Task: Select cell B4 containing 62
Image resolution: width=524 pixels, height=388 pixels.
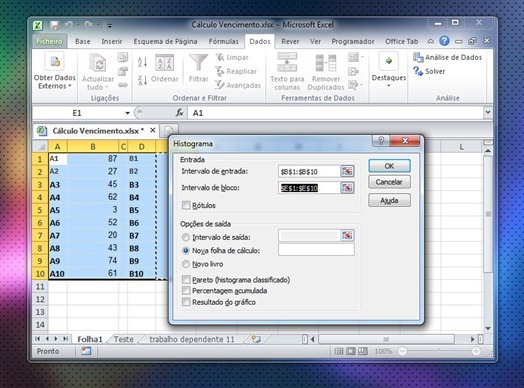Action: tap(93, 197)
